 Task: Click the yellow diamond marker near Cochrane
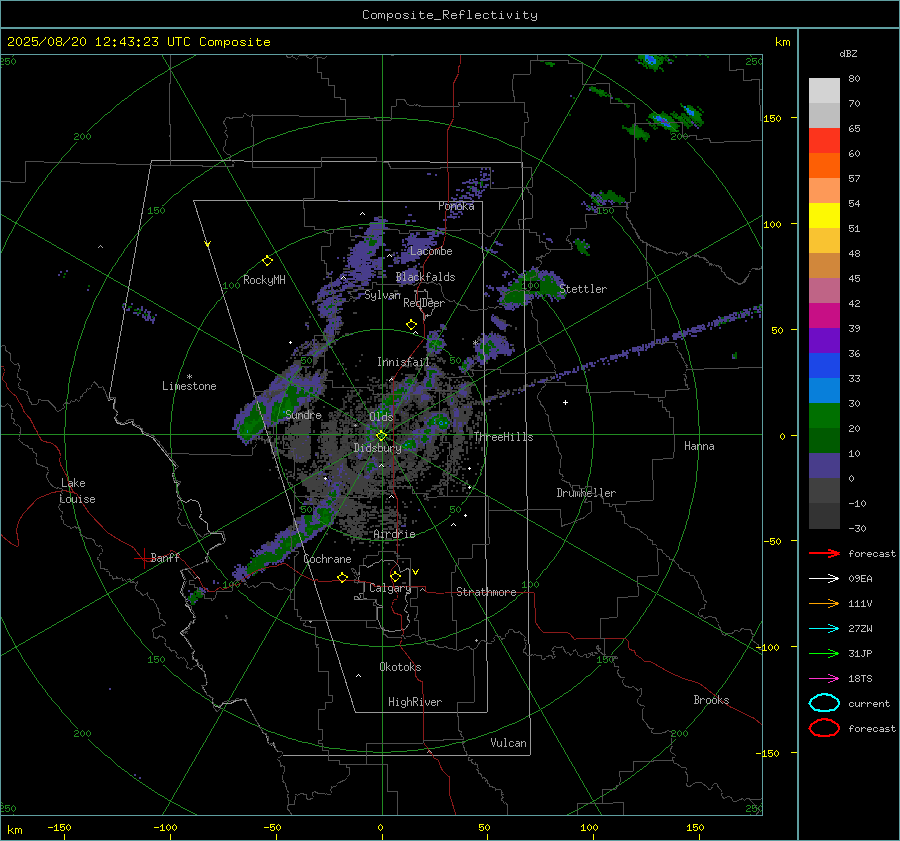coord(343,577)
